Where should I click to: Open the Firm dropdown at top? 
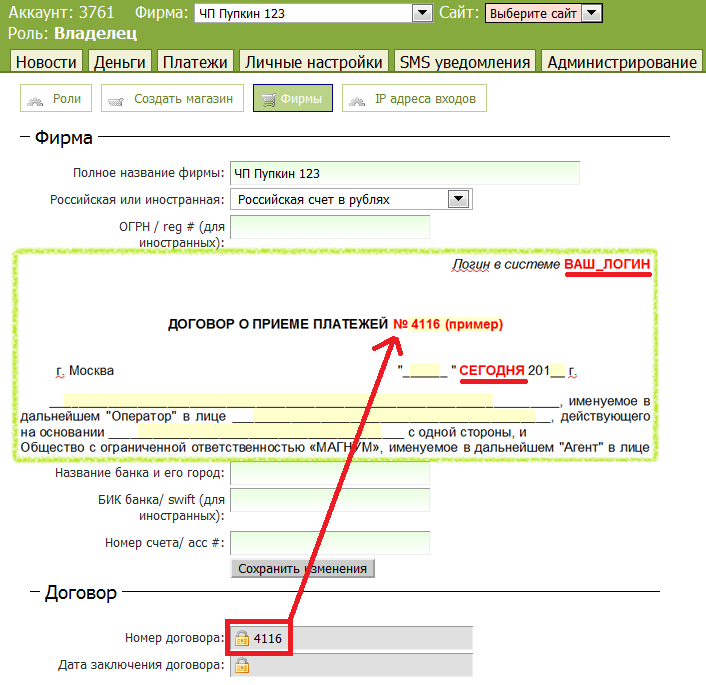(x=421, y=13)
